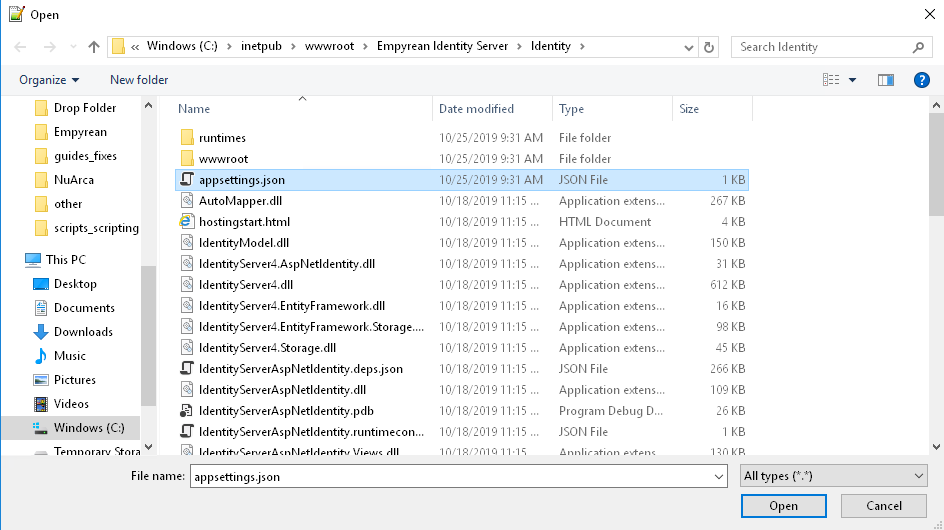
Task: Select Empyrean folder in navigation pane
Action: pos(80,132)
